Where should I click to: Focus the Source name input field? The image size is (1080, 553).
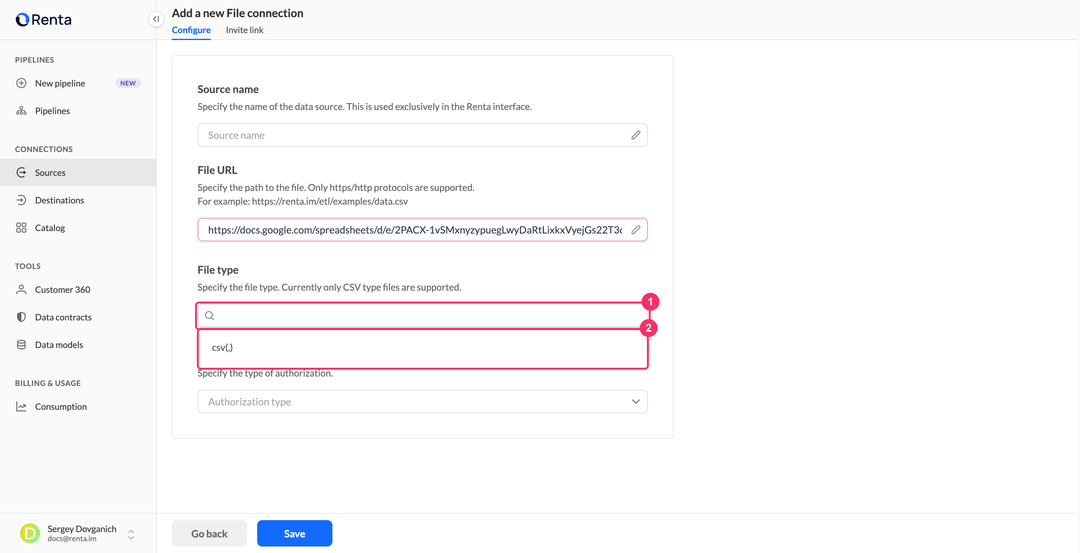[422, 135]
